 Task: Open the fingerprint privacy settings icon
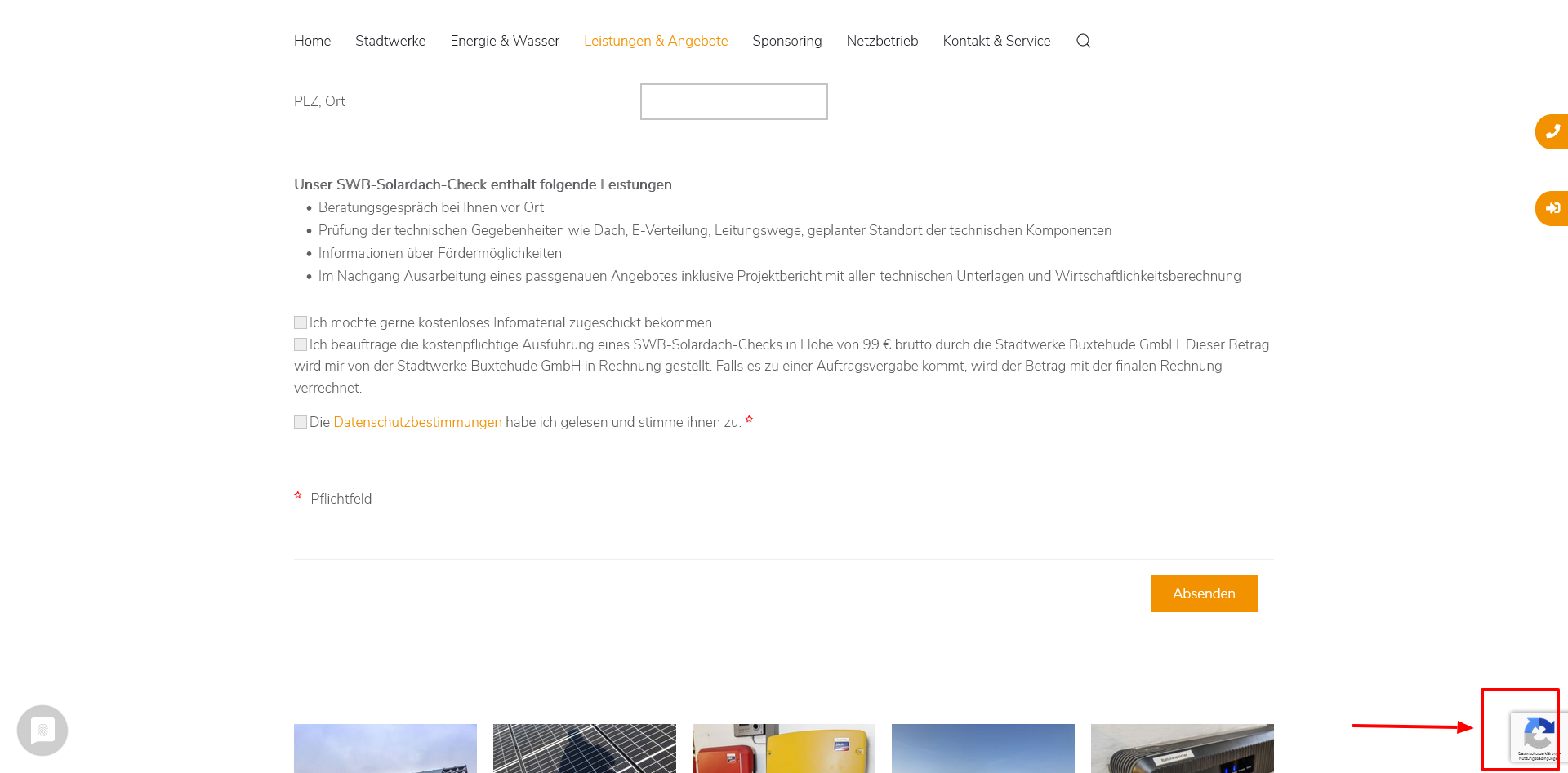[42, 731]
